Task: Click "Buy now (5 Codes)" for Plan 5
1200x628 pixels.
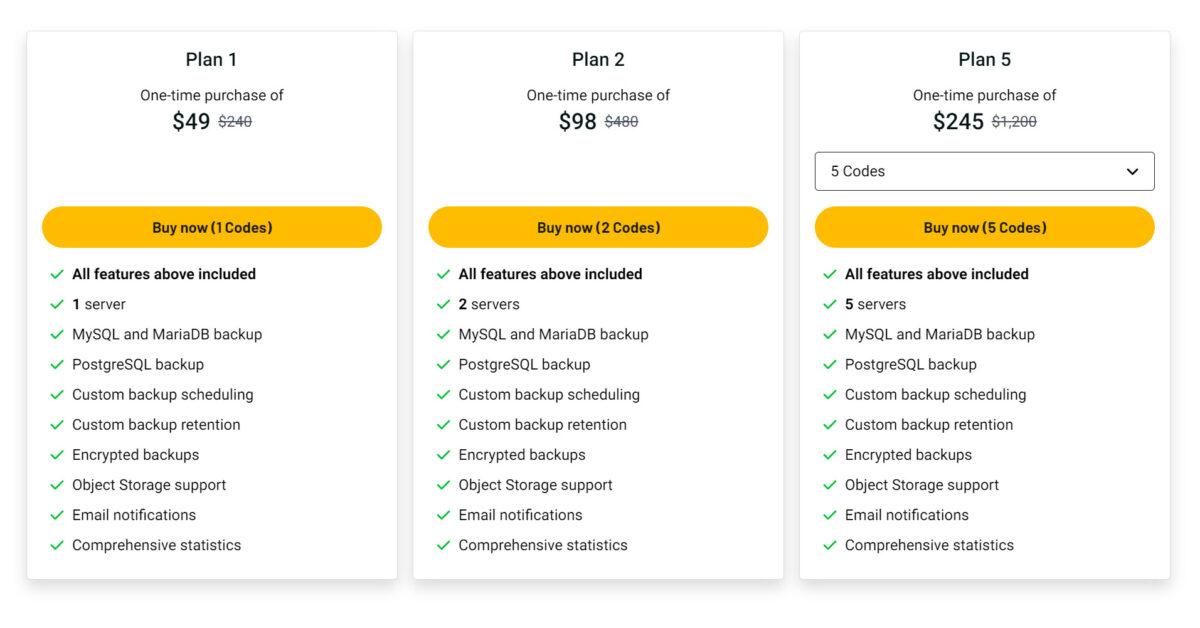Action: (984, 227)
